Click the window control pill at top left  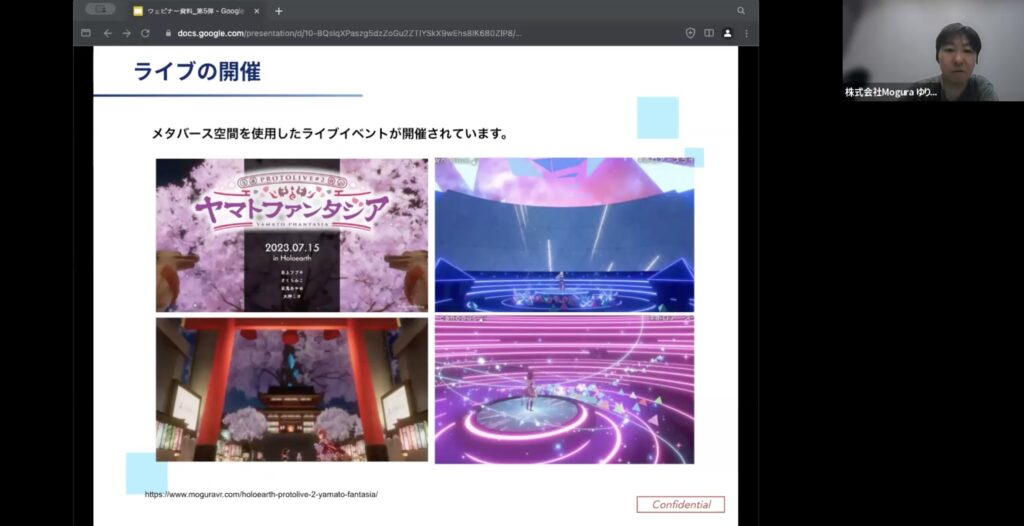click(101, 9)
